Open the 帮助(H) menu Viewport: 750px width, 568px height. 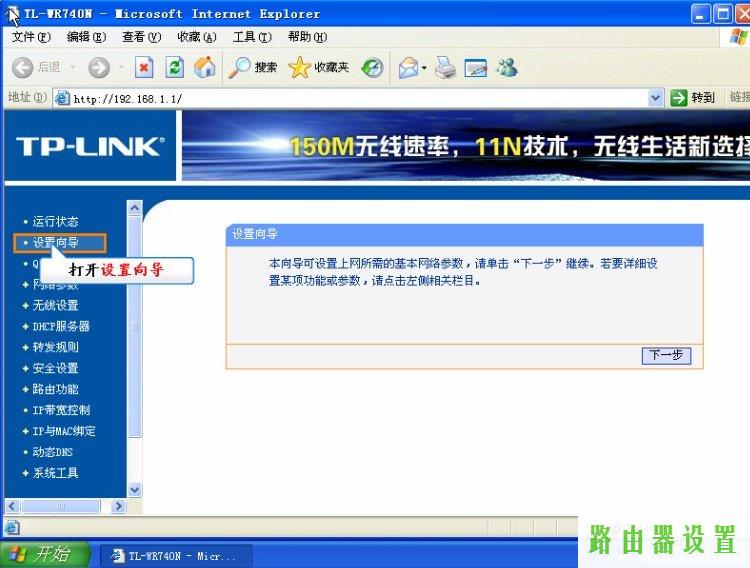307,37
